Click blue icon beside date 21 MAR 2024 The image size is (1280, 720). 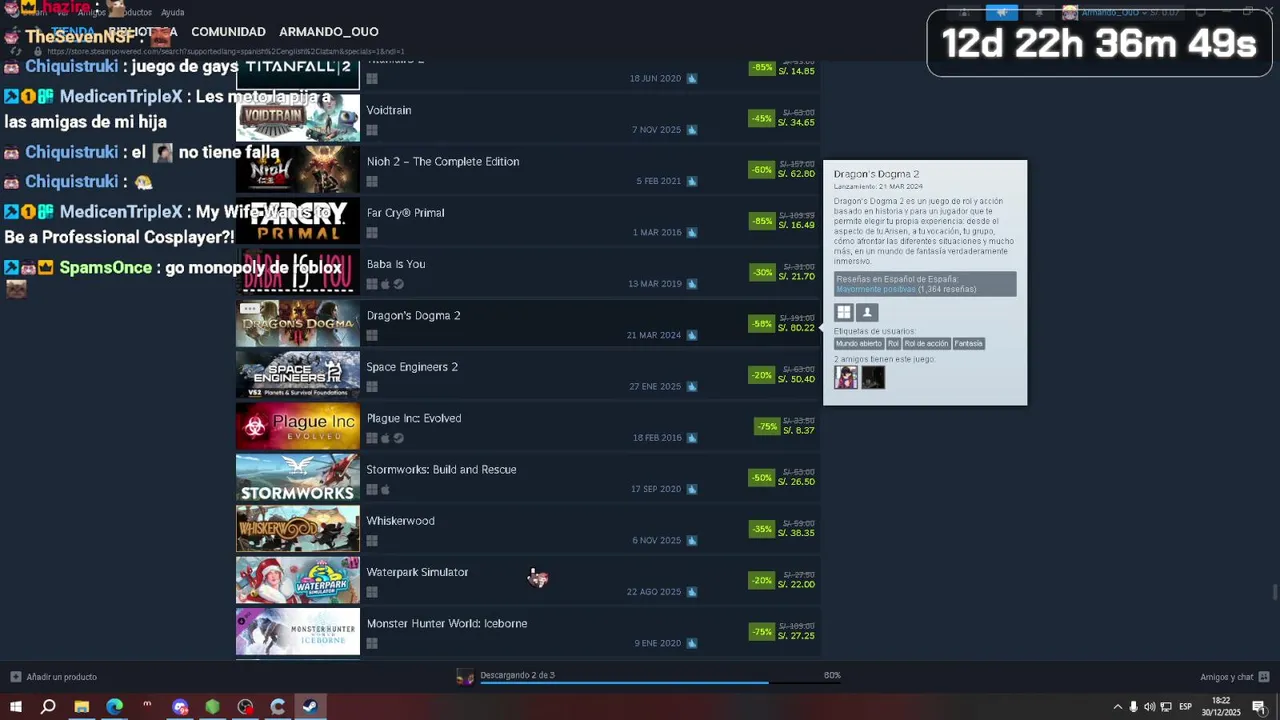(x=692, y=335)
